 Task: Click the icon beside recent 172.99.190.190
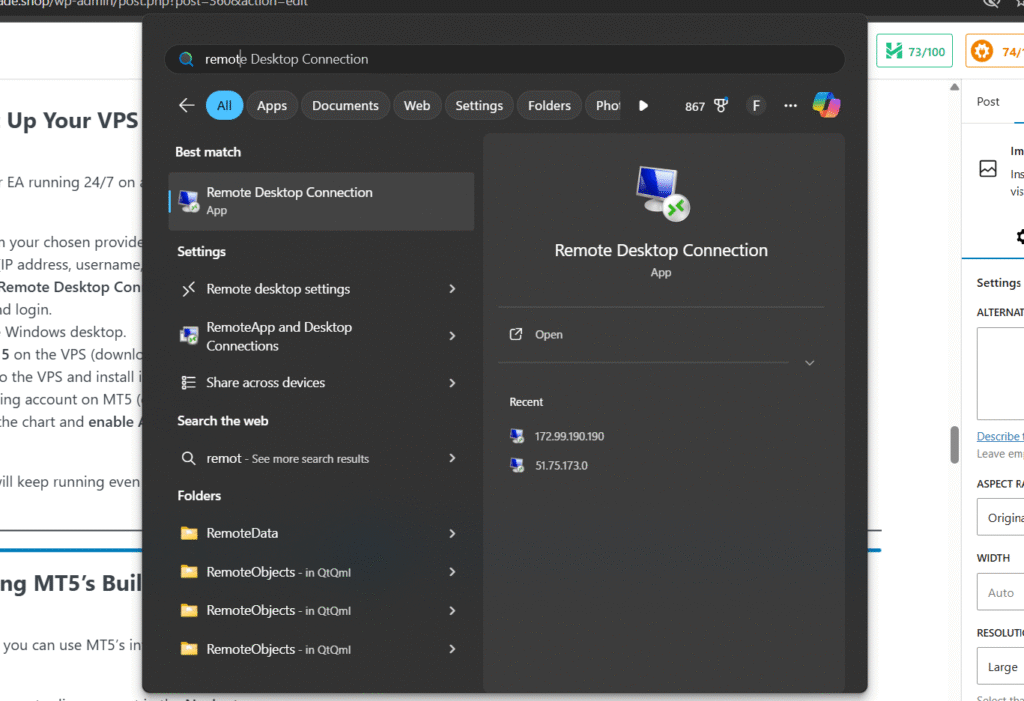[517, 436]
